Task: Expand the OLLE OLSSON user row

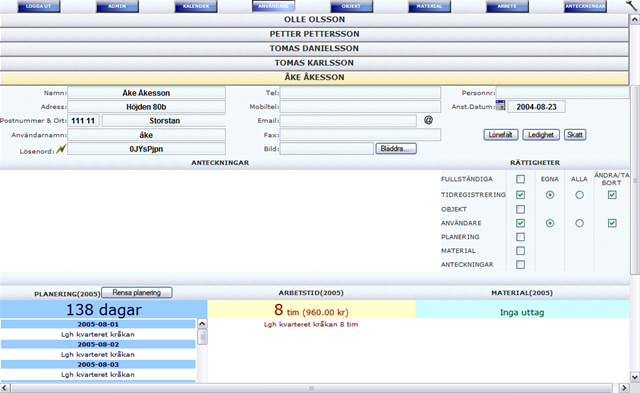Action: pyautogui.click(x=314, y=20)
